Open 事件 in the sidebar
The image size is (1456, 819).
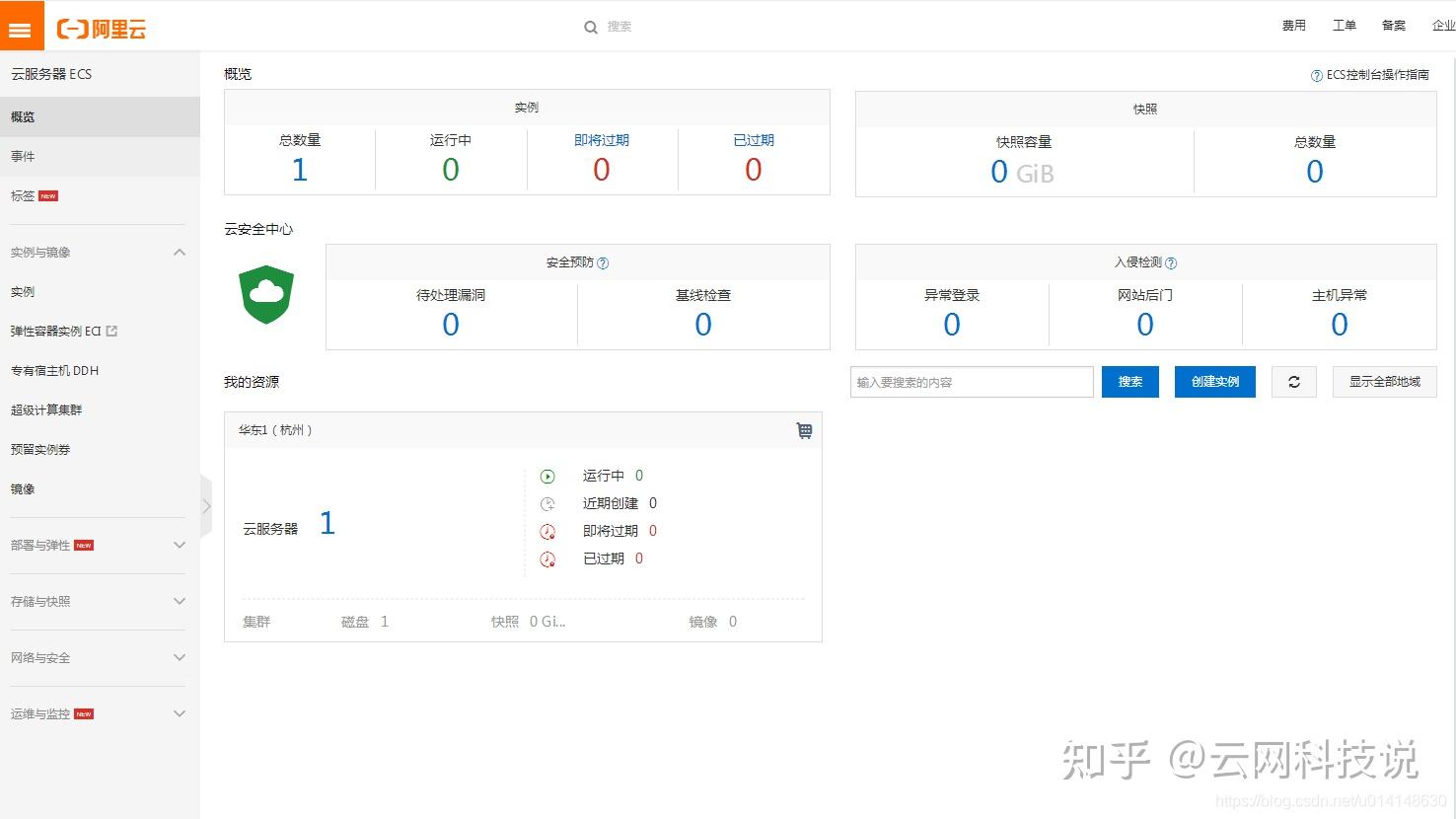tap(100, 156)
